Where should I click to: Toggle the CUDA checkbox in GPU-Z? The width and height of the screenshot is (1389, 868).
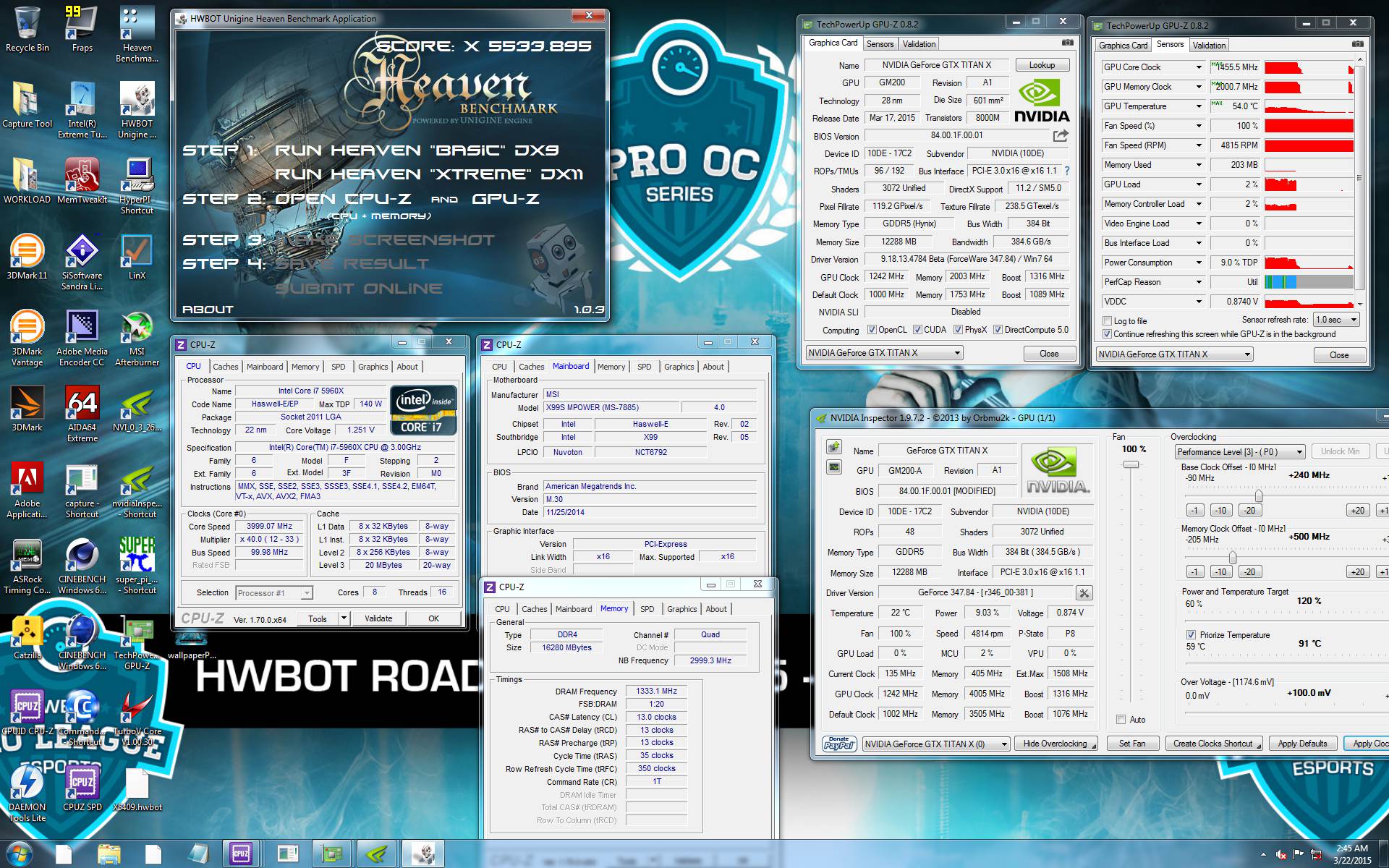(917, 330)
